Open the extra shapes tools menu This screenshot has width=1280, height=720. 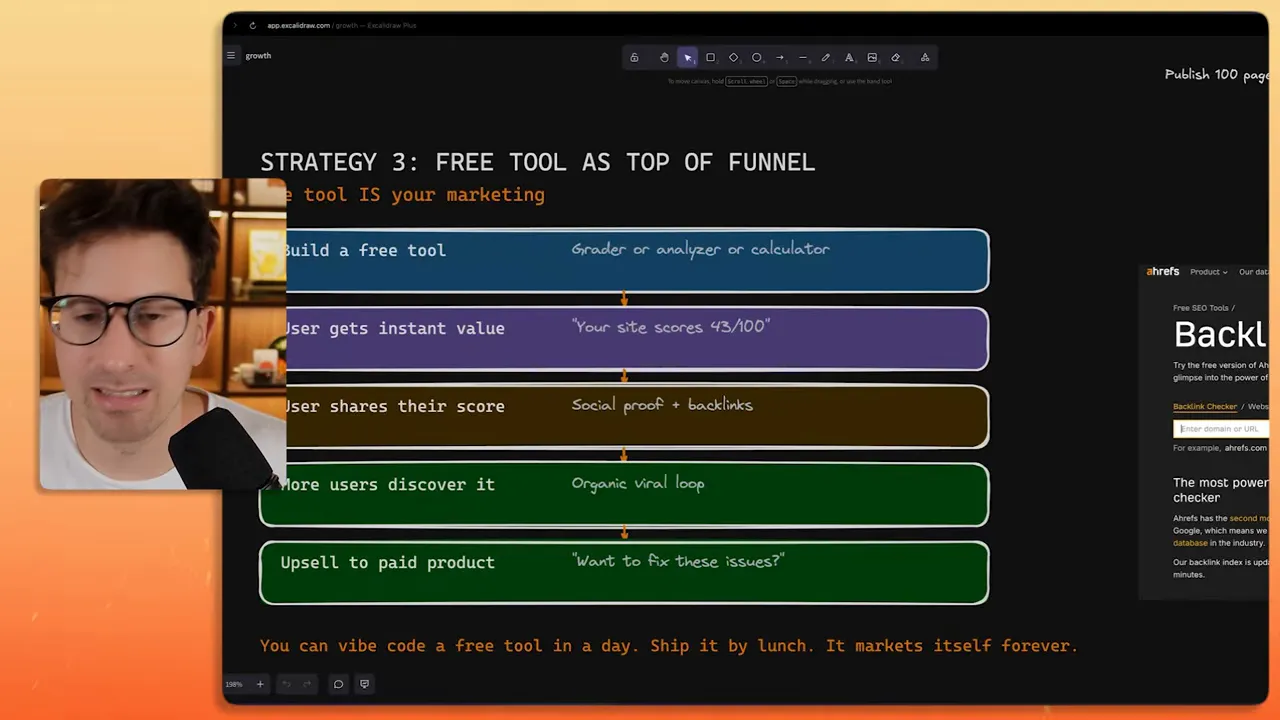pos(925,58)
